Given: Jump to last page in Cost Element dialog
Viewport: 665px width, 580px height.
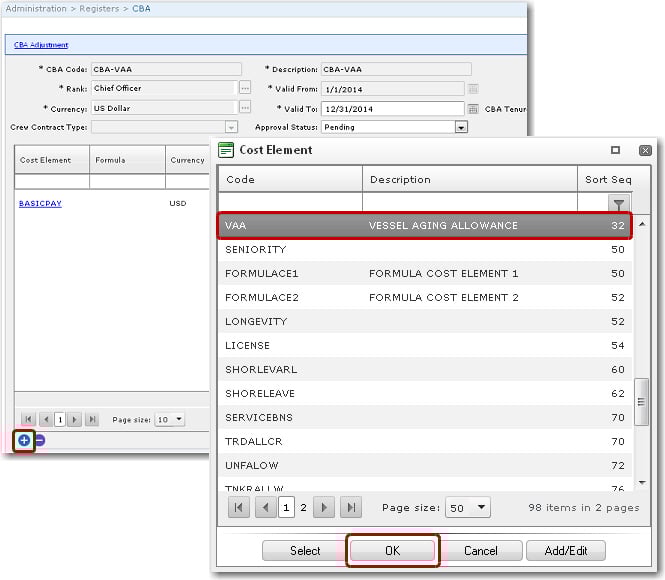Looking at the screenshot, I should (352, 508).
